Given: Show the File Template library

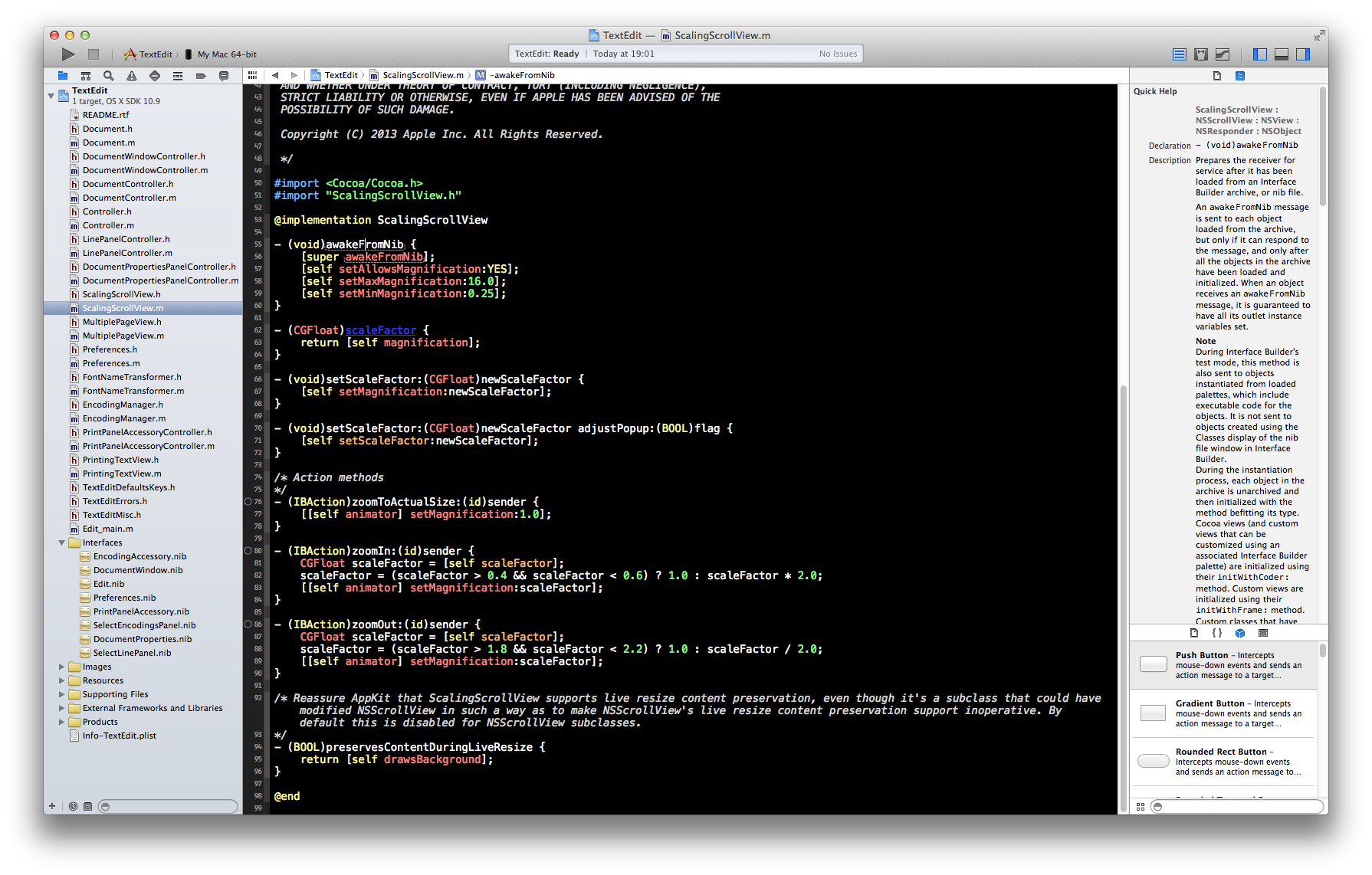Looking at the screenshot, I should (x=1194, y=633).
